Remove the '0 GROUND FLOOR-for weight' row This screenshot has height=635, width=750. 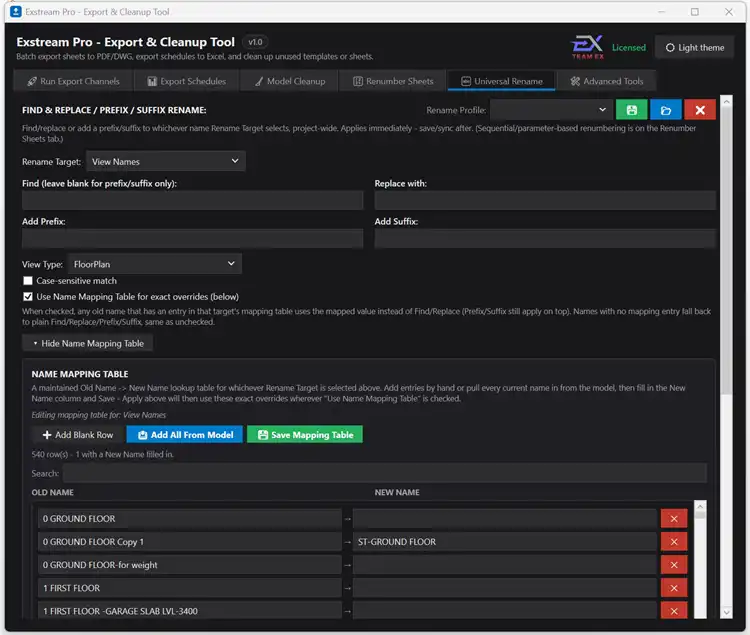(x=674, y=565)
